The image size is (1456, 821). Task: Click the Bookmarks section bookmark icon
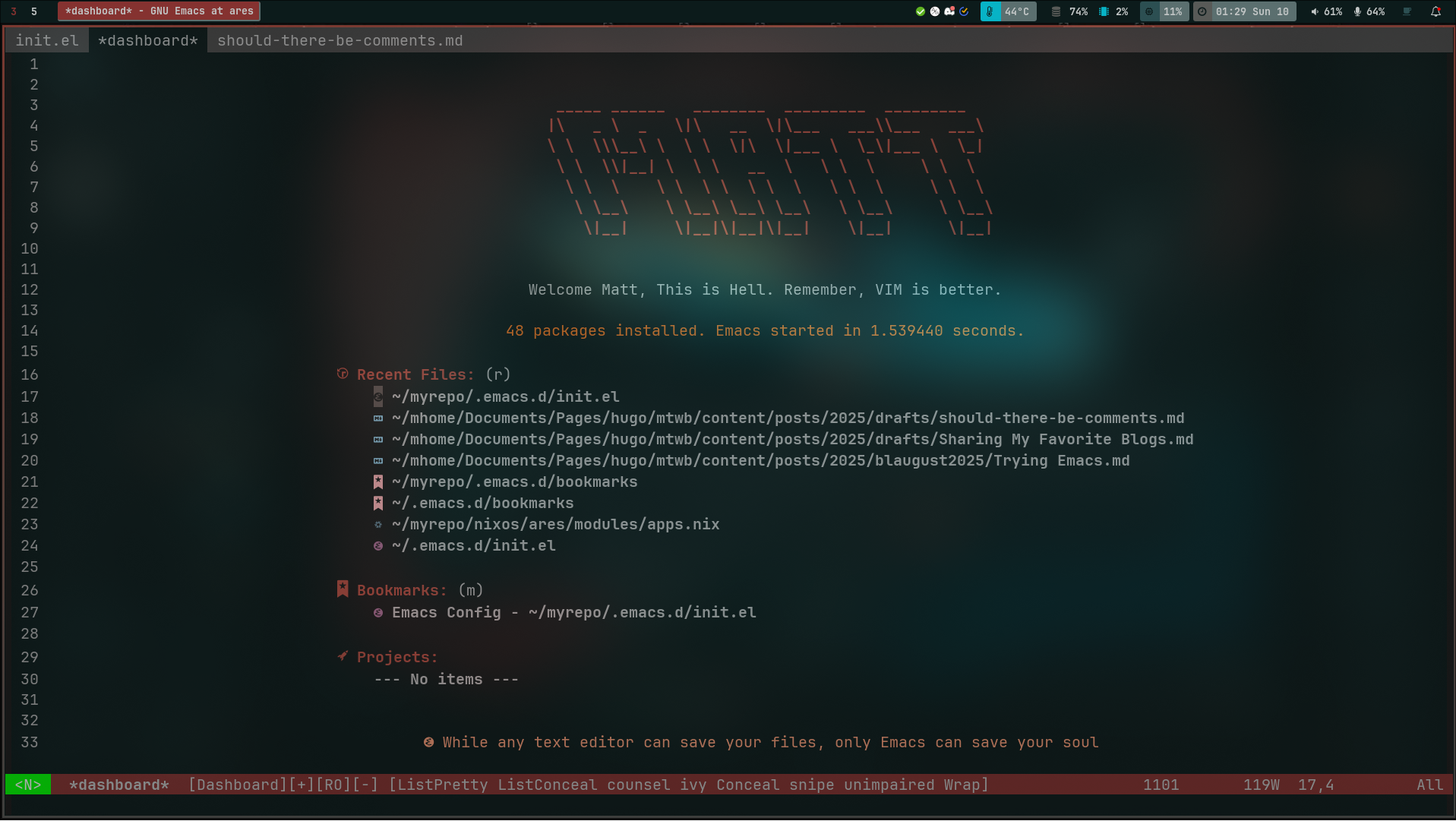[x=343, y=589]
